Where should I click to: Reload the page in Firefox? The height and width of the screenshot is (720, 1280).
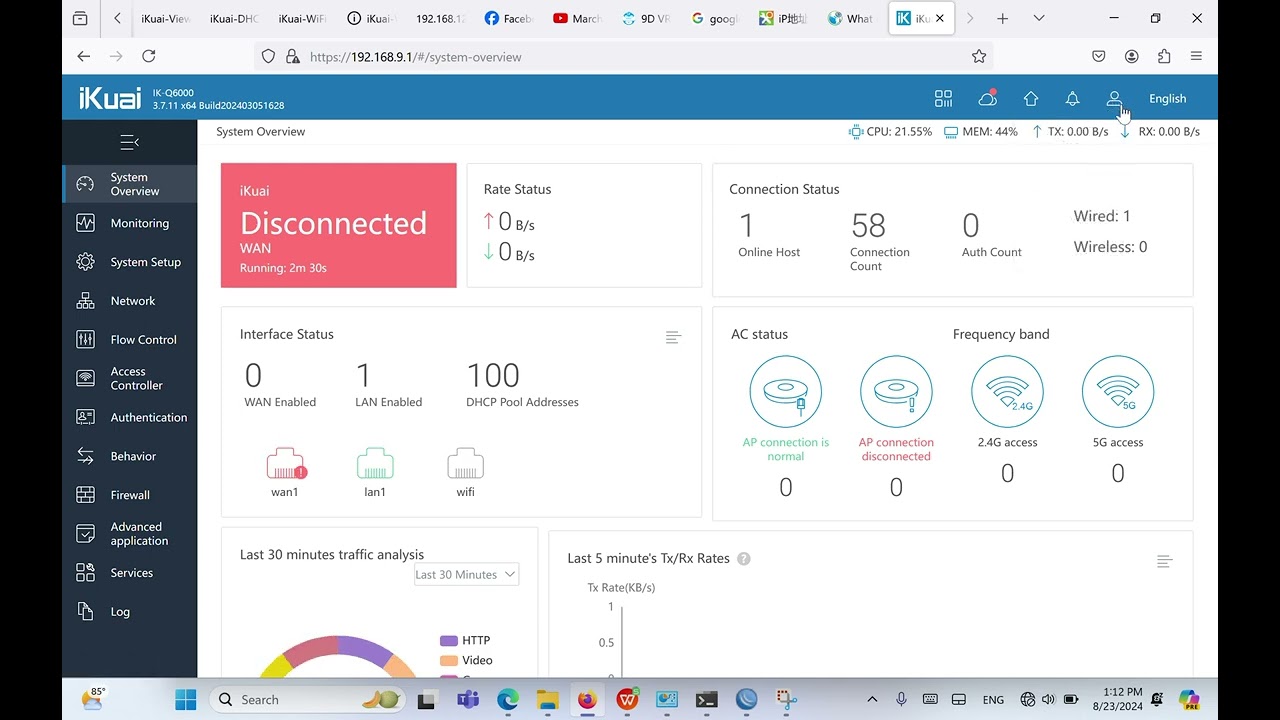(149, 57)
